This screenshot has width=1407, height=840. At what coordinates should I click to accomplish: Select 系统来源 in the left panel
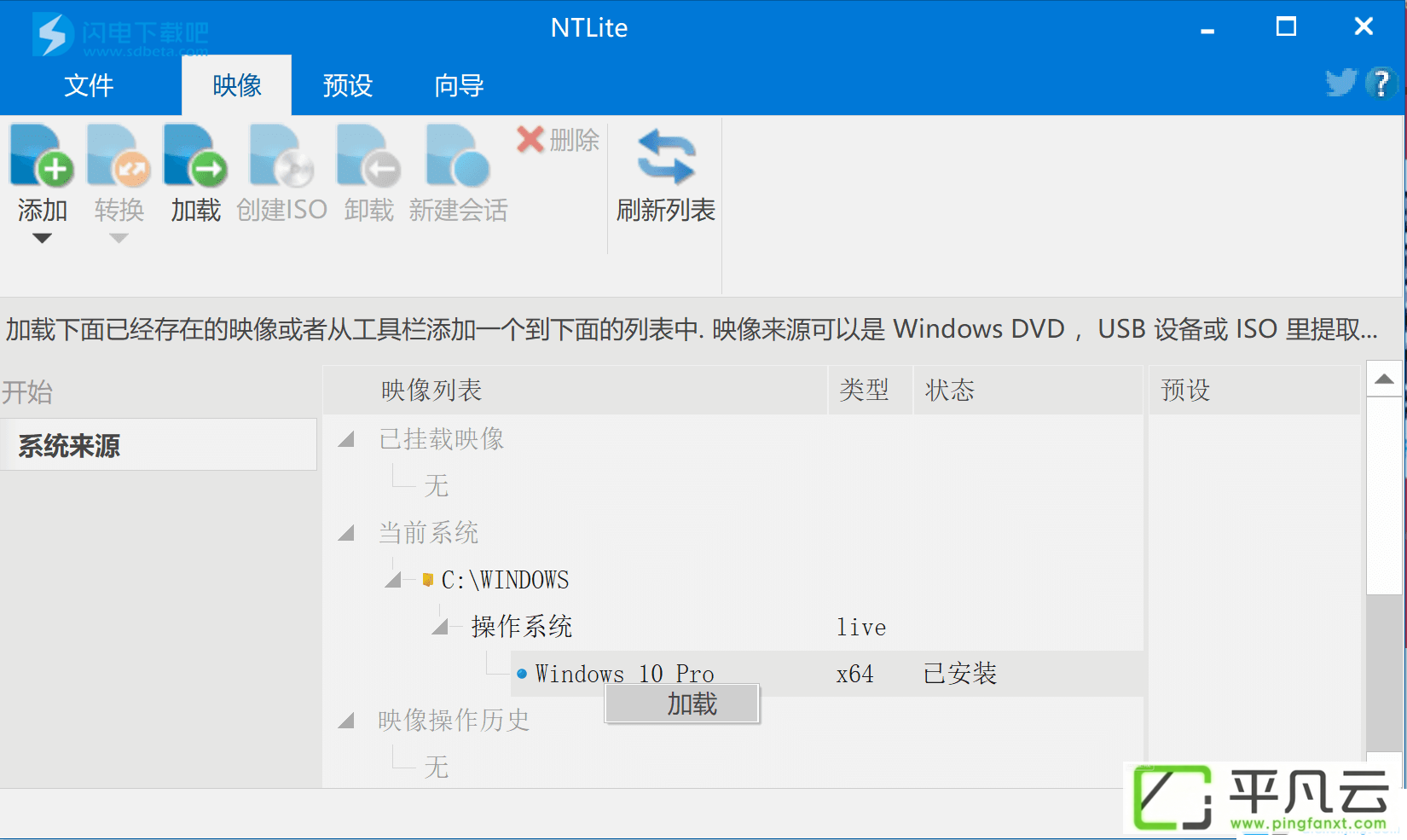[x=159, y=445]
